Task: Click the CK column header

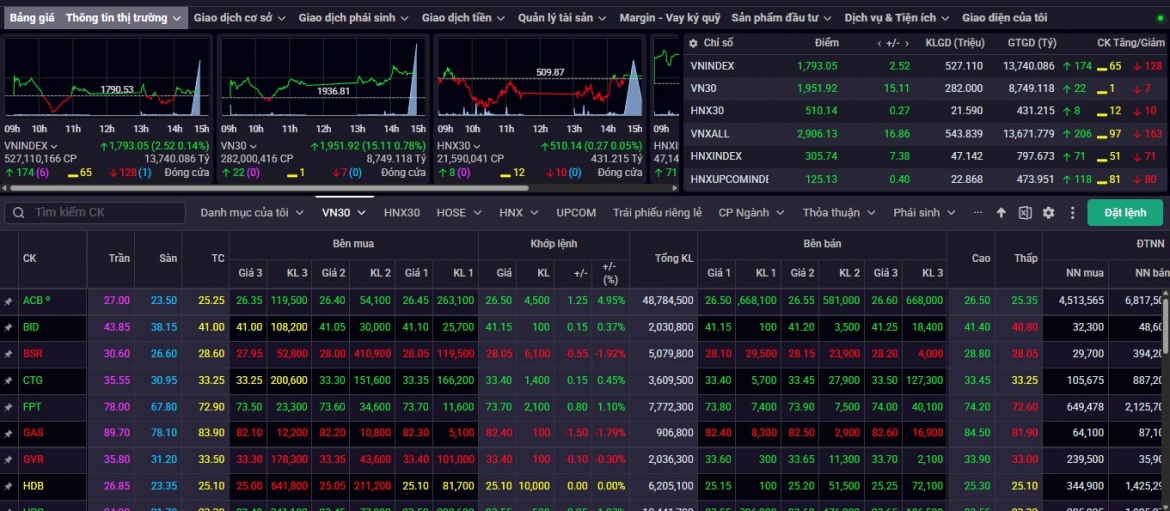Action: click(30, 259)
